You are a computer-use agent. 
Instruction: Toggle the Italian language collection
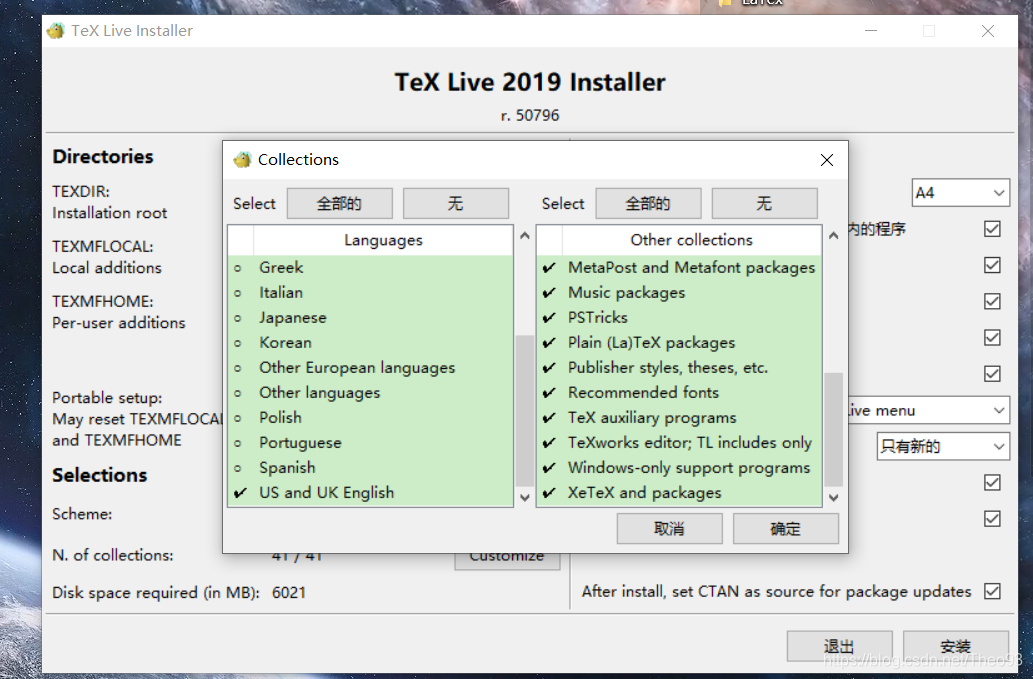tap(370, 292)
